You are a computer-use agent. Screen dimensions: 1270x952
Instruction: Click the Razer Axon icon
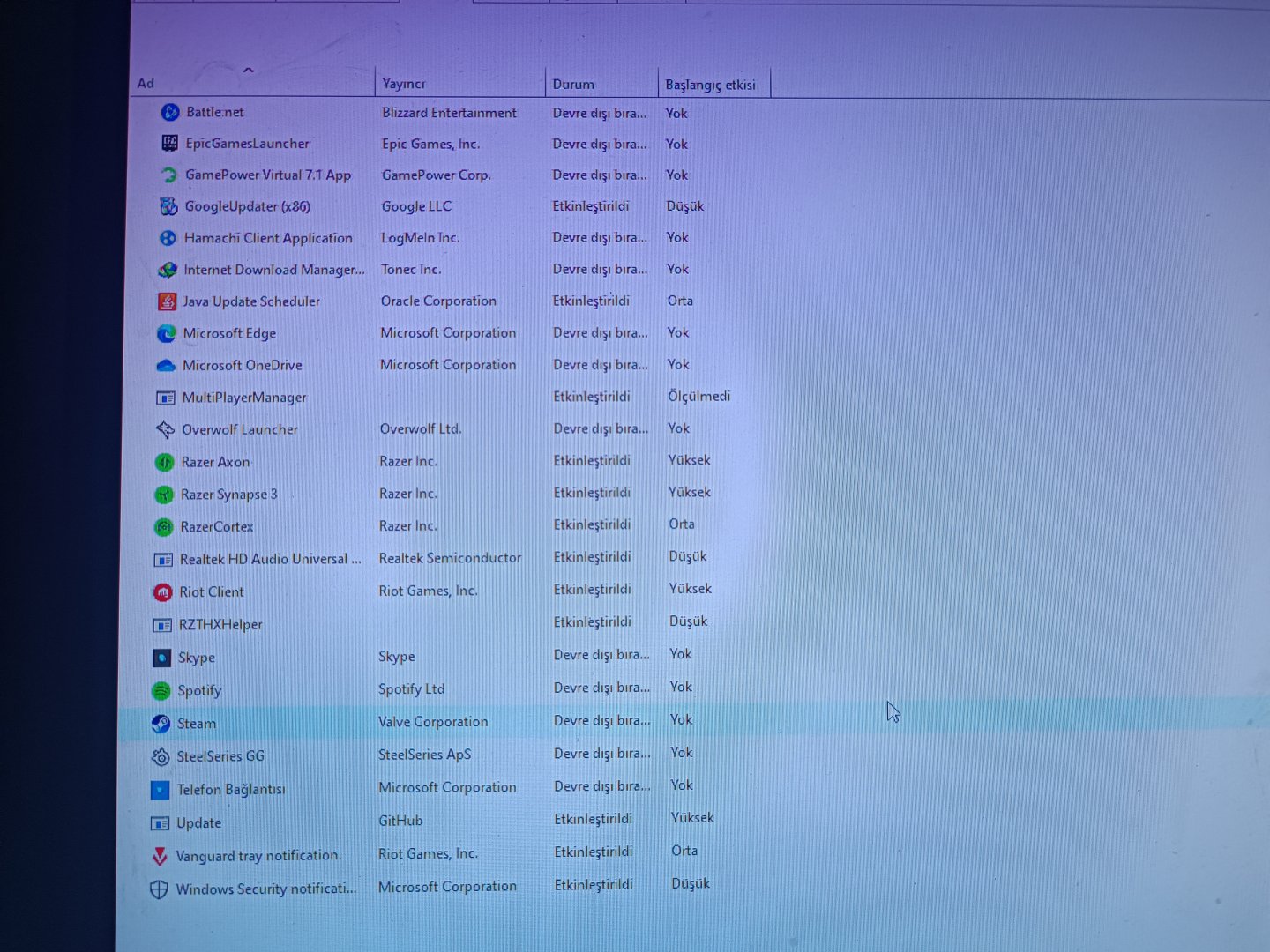[x=164, y=462]
